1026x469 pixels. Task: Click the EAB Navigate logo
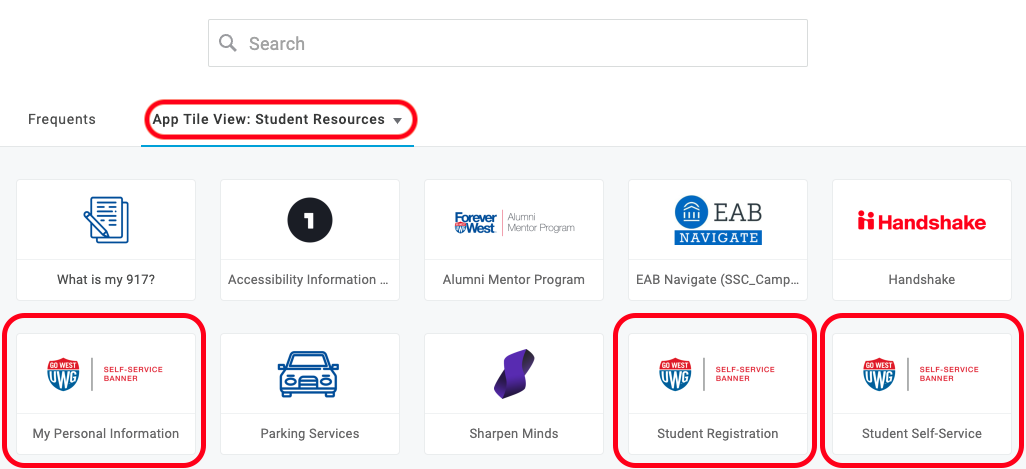(x=718, y=221)
